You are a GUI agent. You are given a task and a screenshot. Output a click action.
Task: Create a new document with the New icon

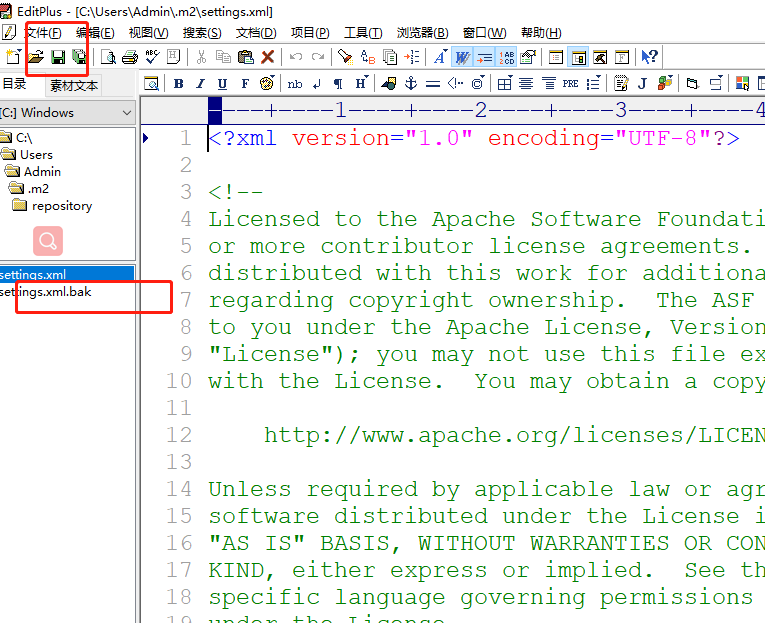tap(13, 57)
